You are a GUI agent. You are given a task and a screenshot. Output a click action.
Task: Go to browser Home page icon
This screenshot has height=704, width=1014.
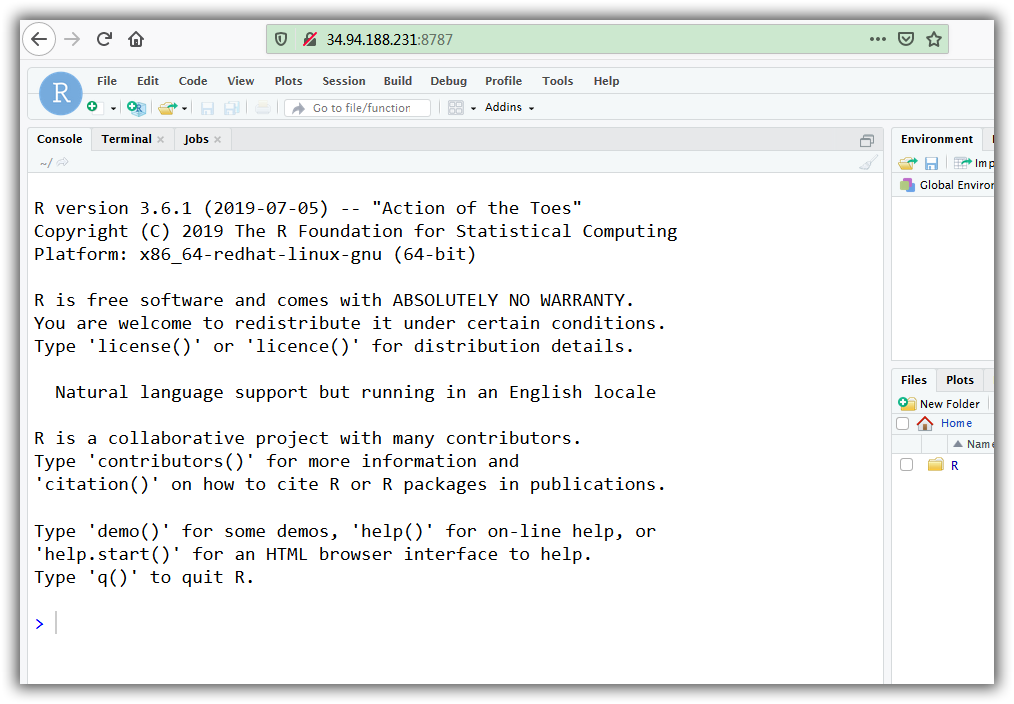[x=136, y=39]
